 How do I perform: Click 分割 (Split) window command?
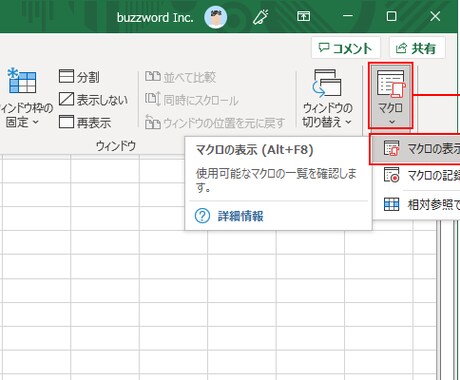tap(79, 77)
